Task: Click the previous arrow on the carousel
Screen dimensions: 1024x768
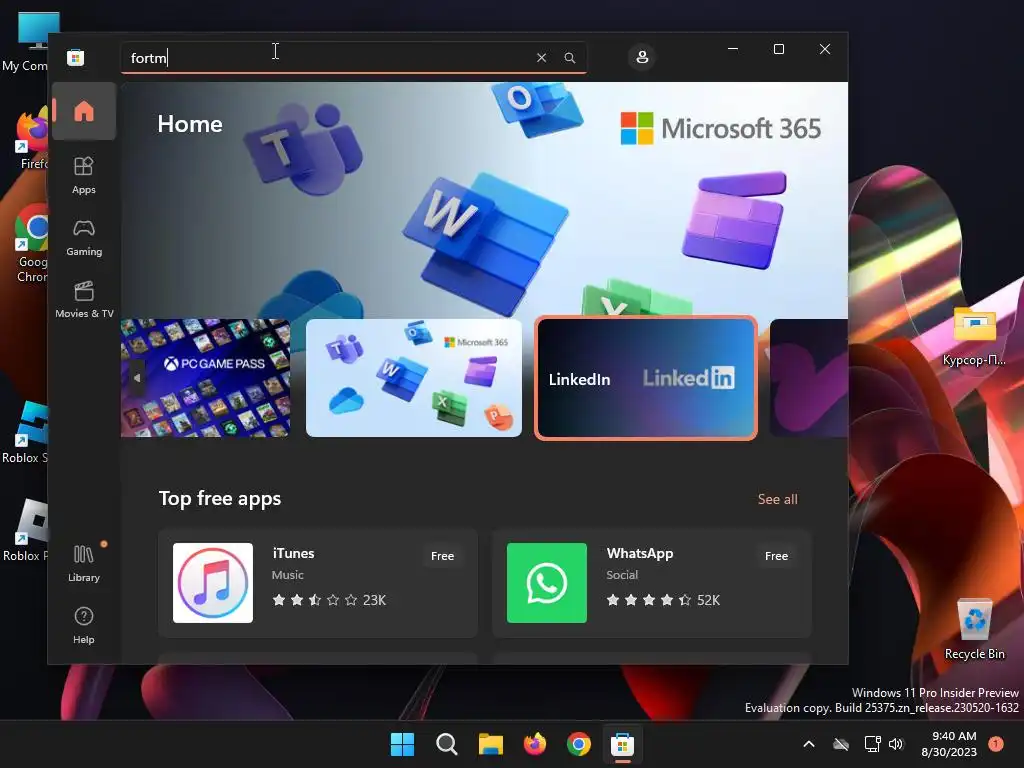Action: pos(136,377)
